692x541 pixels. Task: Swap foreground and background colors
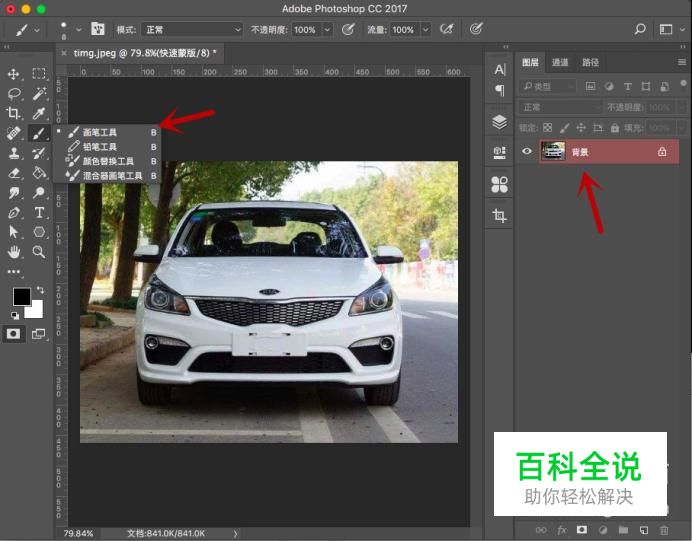pyautogui.click(x=40, y=290)
